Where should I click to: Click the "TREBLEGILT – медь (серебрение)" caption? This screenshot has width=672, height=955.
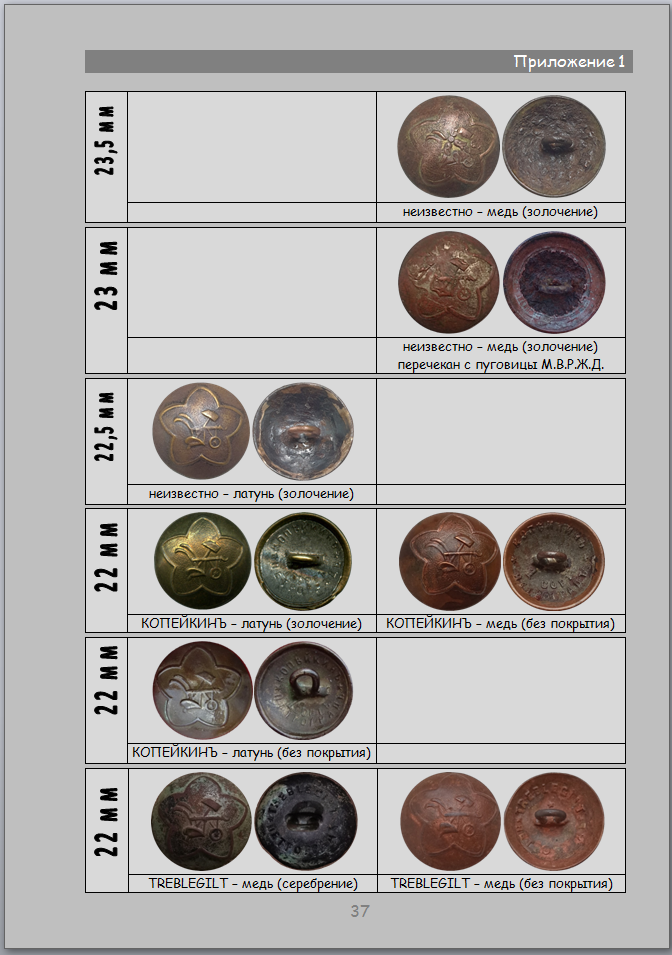[x=251, y=883]
